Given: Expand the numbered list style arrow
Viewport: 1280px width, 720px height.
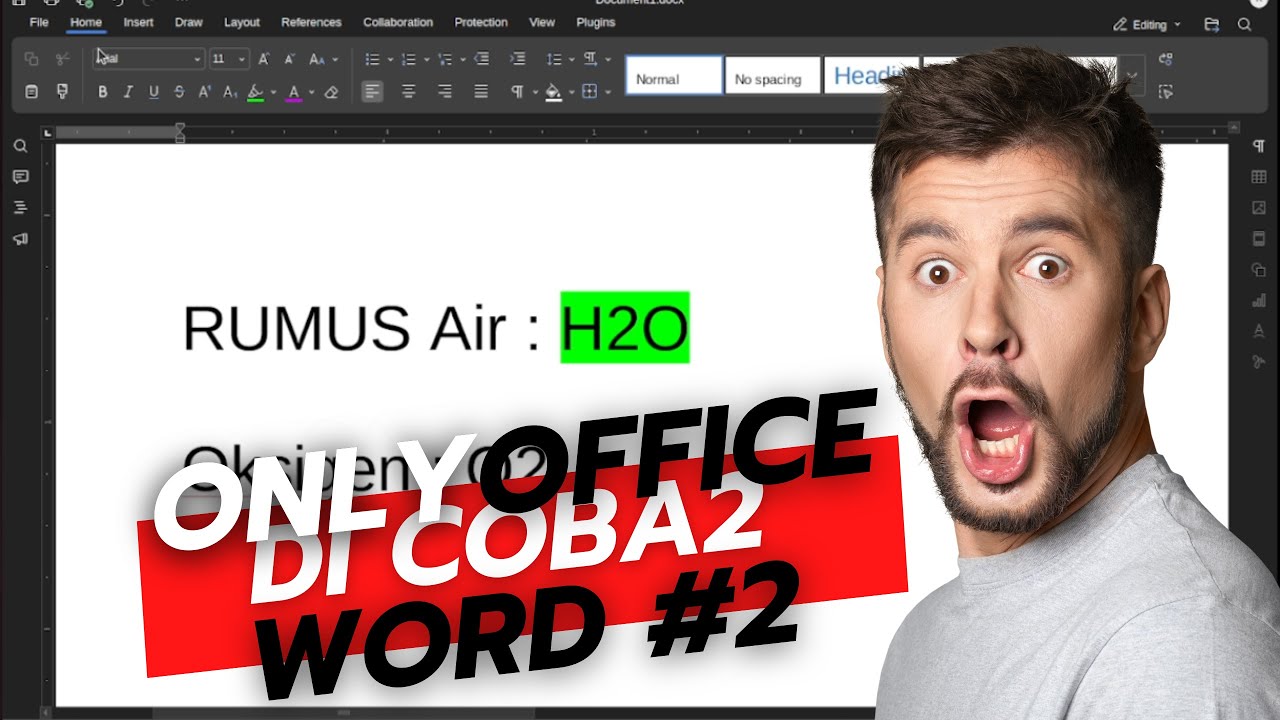Looking at the screenshot, I should pos(426,59).
